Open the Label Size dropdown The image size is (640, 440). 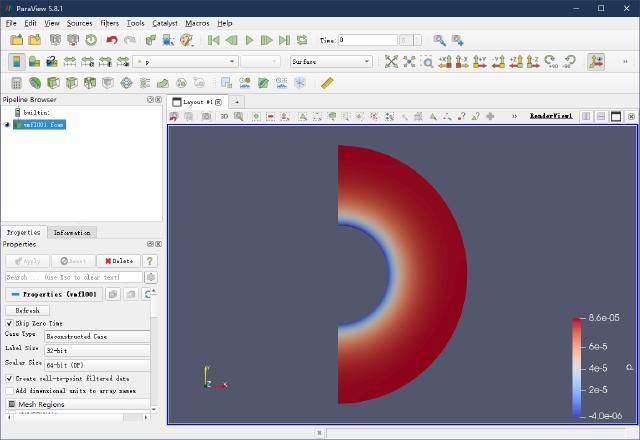tap(97, 351)
